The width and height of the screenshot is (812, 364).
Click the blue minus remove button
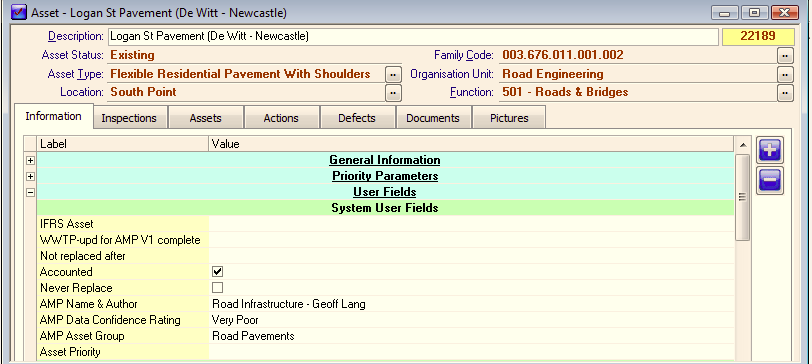770,181
